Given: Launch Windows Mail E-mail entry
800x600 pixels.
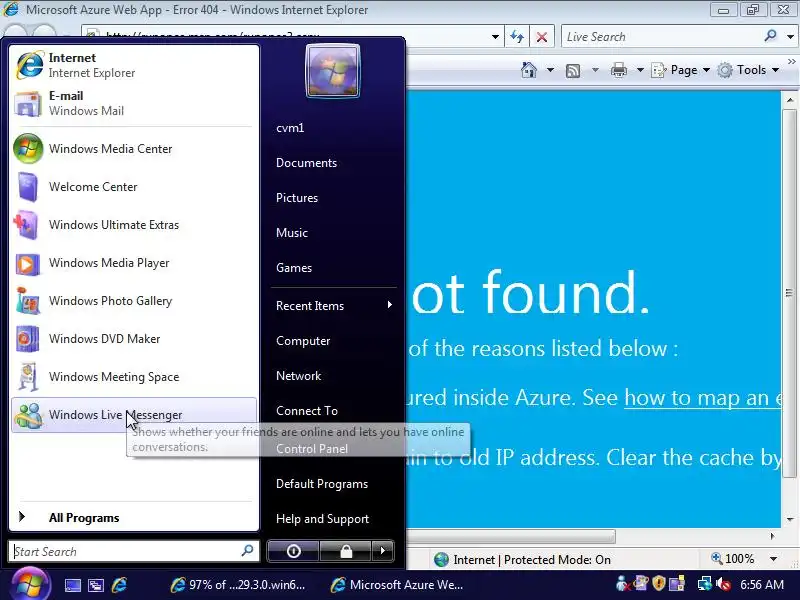Looking at the screenshot, I should 134,103.
